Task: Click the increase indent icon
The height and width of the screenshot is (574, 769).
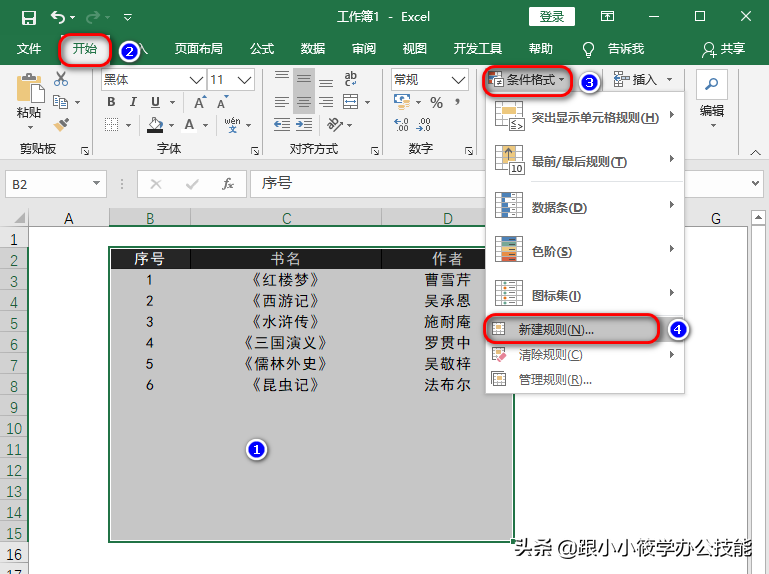Action: pyautogui.click(x=304, y=125)
